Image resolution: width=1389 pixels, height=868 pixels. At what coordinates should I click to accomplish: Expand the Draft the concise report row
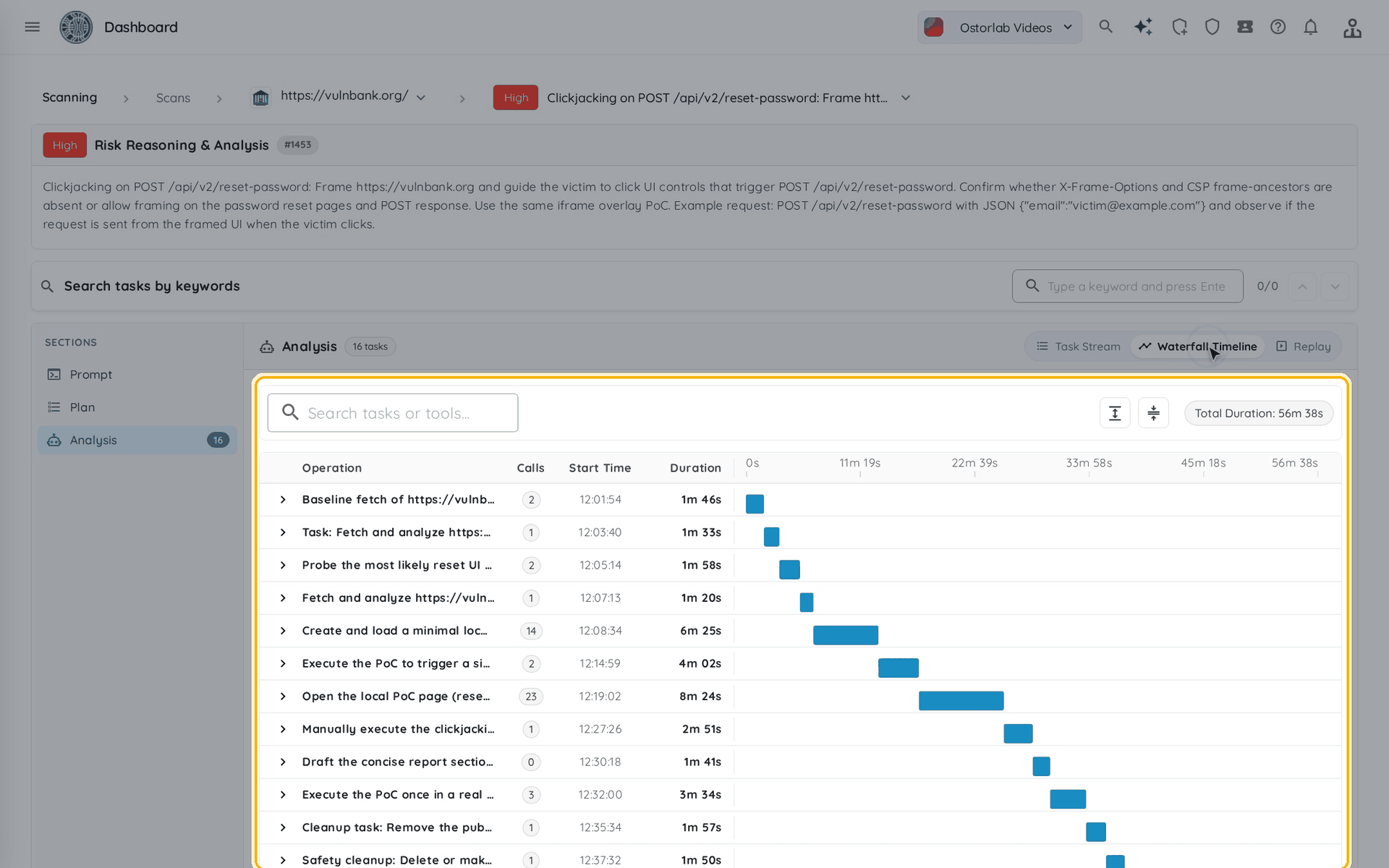point(283,762)
